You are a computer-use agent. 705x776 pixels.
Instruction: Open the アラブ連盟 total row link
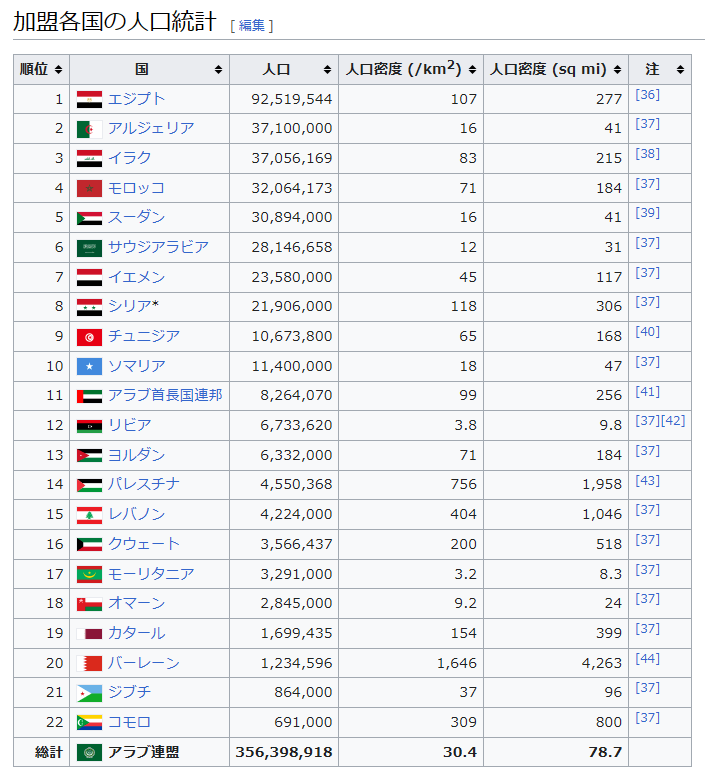tap(144, 752)
